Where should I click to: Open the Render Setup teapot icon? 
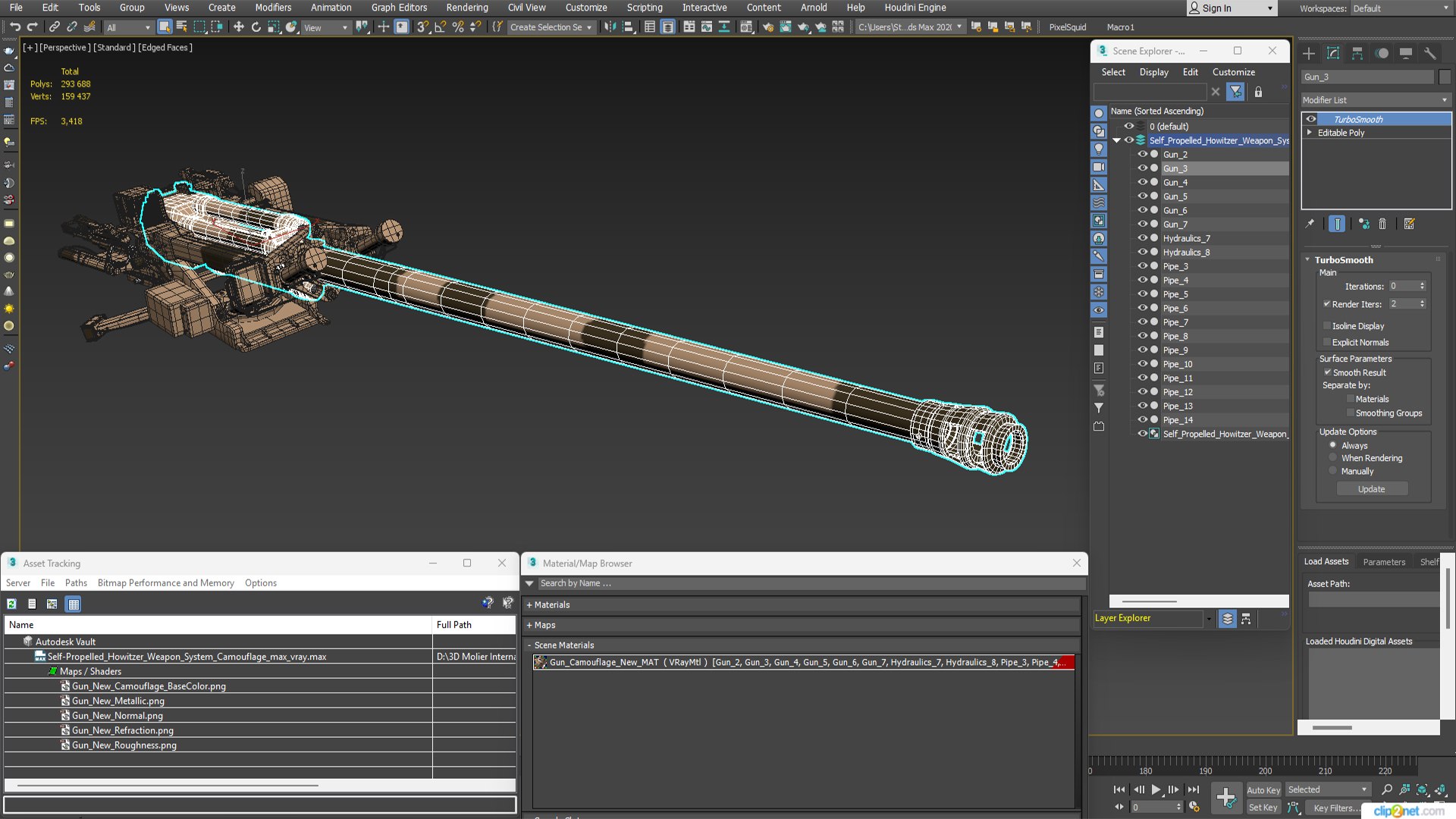[x=768, y=27]
